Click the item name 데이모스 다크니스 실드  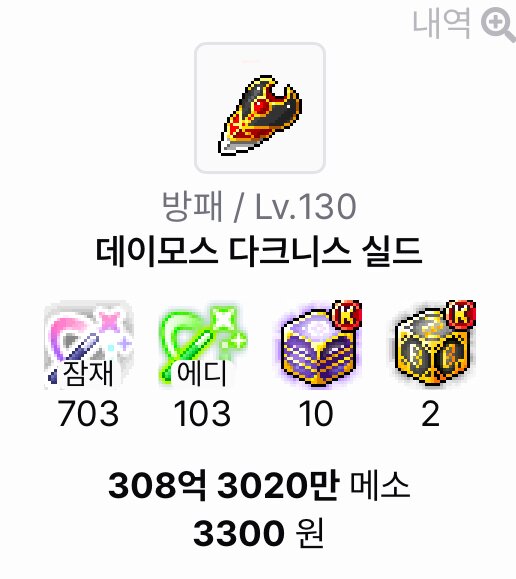259,252
